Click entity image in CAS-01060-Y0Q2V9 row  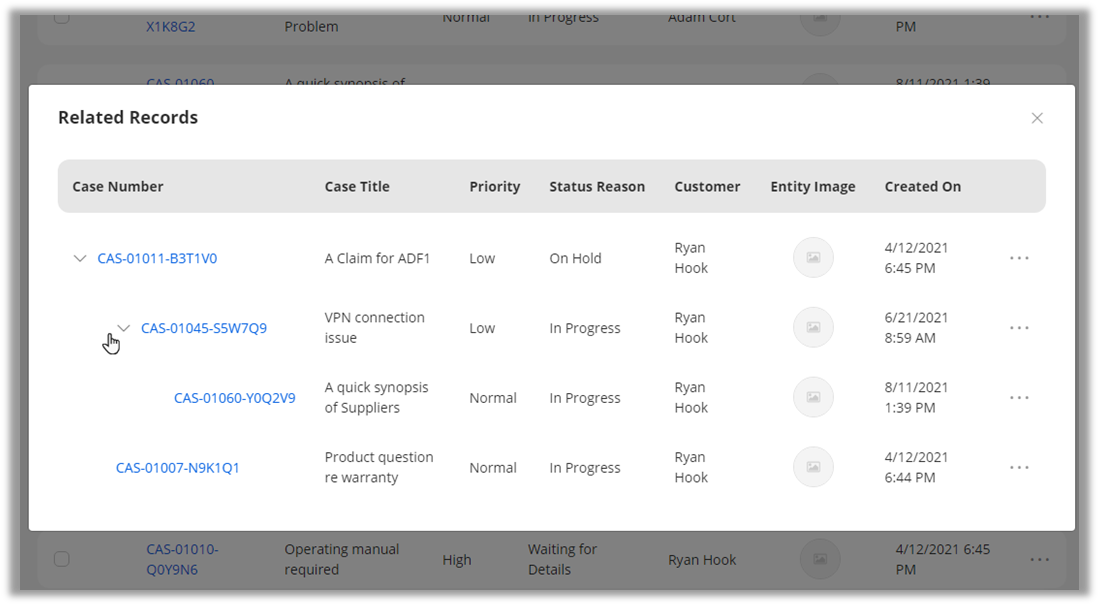pos(813,398)
